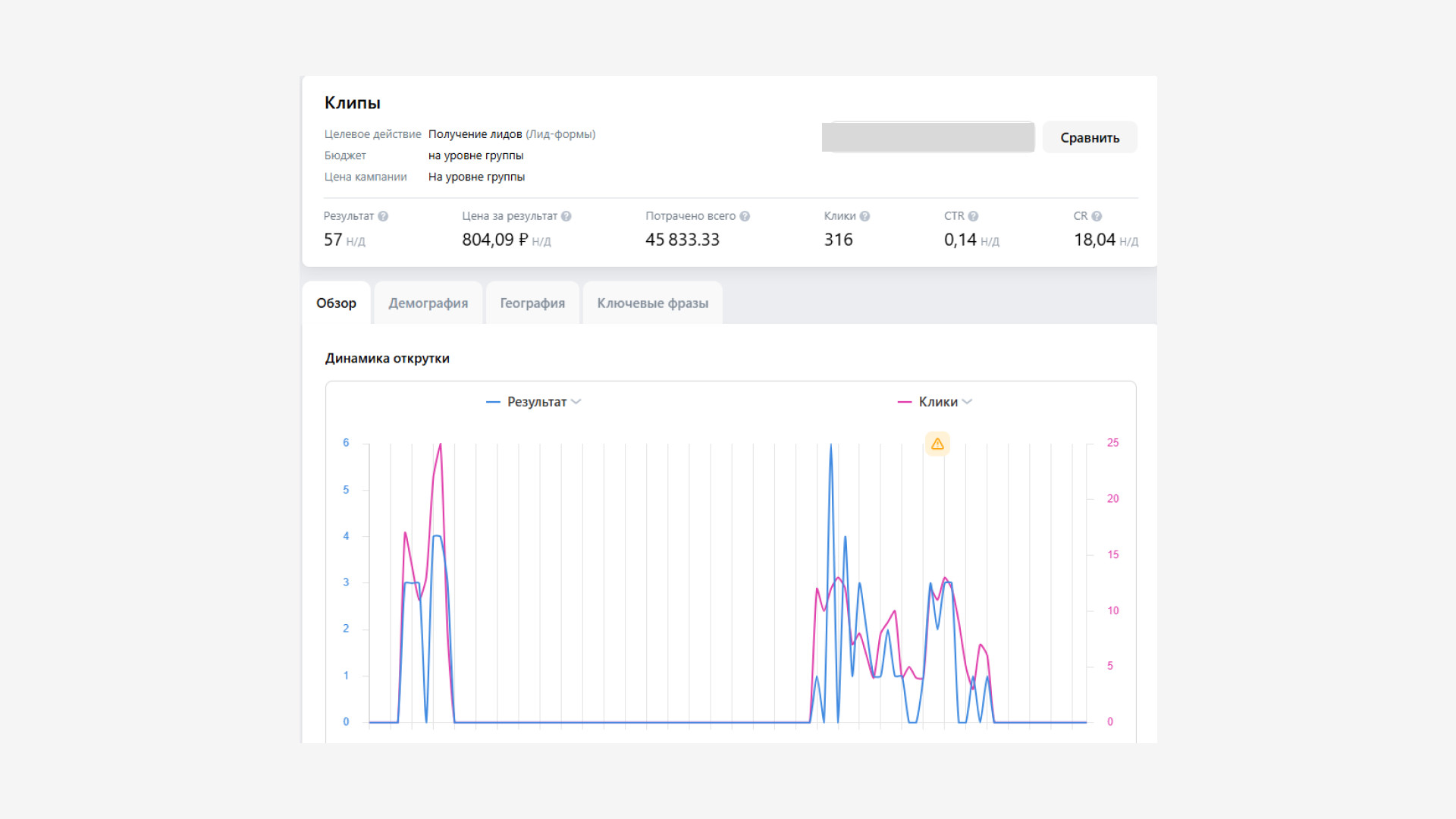
Task: Select the Обзор tab
Action: [336, 303]
